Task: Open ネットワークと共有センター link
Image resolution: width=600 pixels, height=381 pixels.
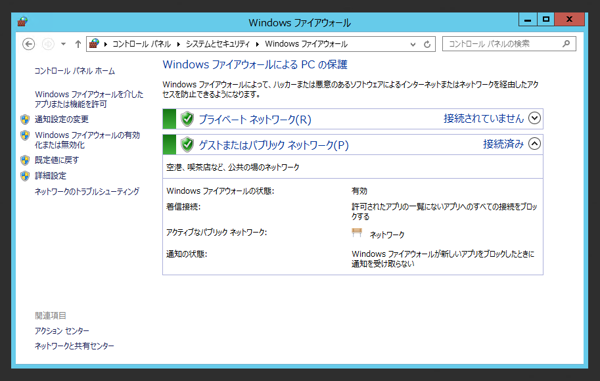Action: (x=74, y=346)
